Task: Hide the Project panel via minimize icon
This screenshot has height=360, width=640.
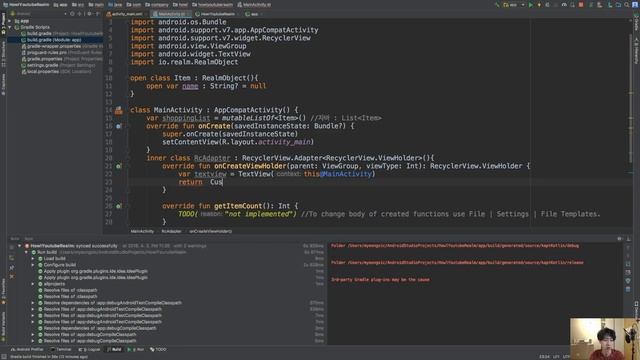Action: [x=98, y=13]
